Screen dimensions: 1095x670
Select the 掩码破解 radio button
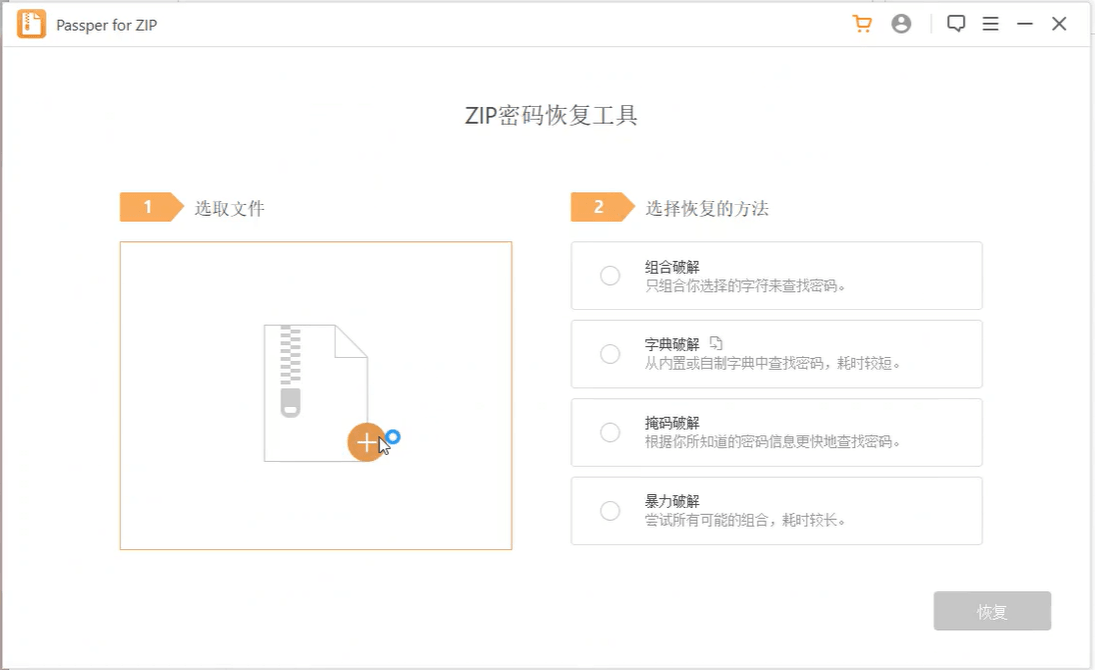point(610,432)
